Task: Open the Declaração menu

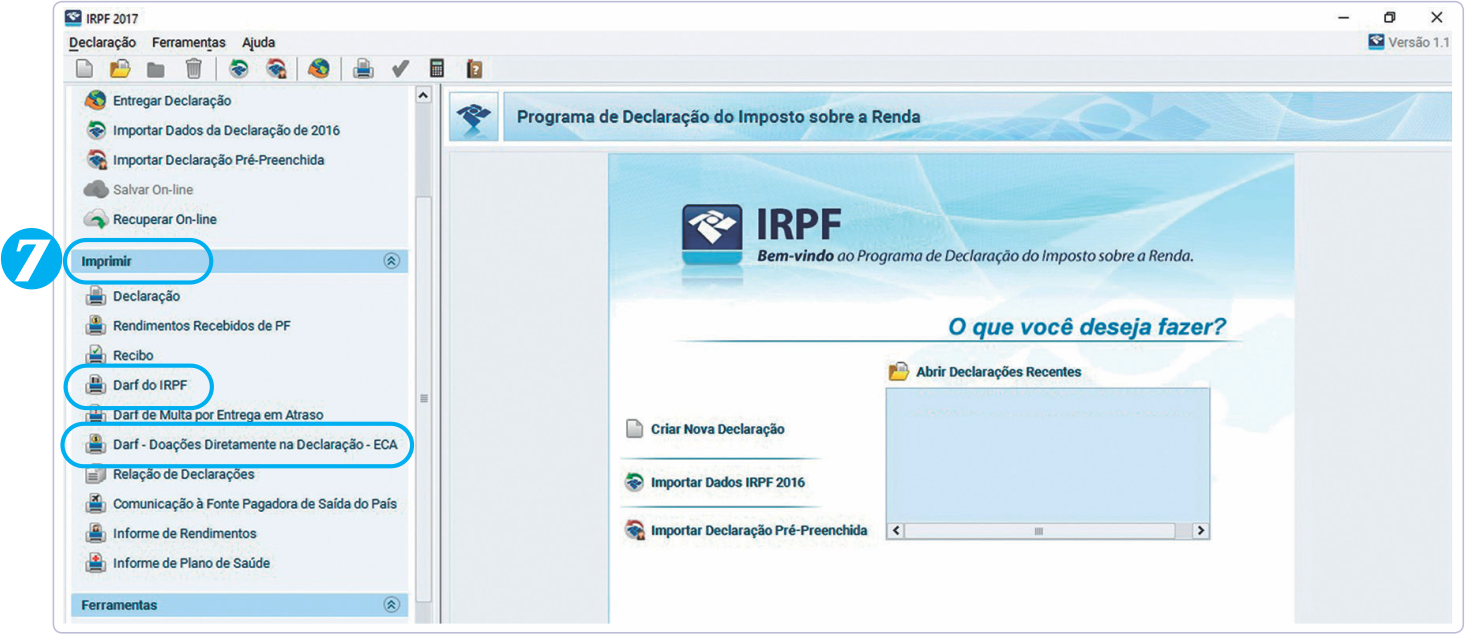Action: [x=102, y=42]
